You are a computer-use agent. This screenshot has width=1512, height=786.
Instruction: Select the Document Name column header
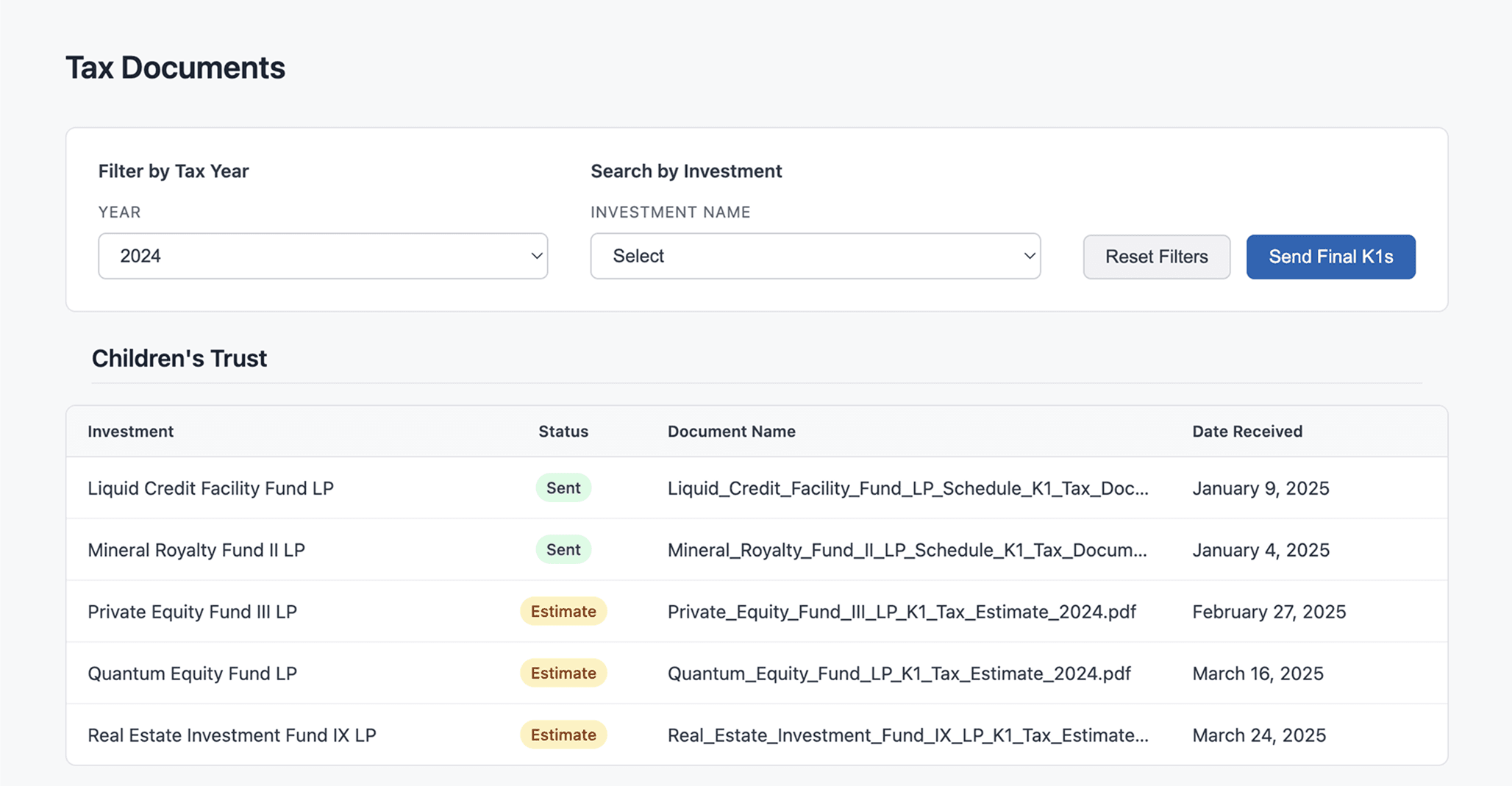pos(732,432)
